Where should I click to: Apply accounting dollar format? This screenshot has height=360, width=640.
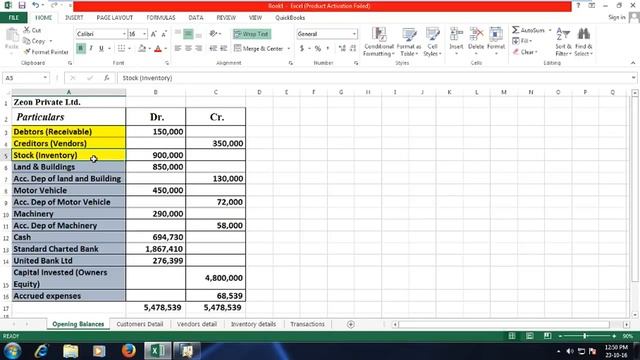click(302, 48)
